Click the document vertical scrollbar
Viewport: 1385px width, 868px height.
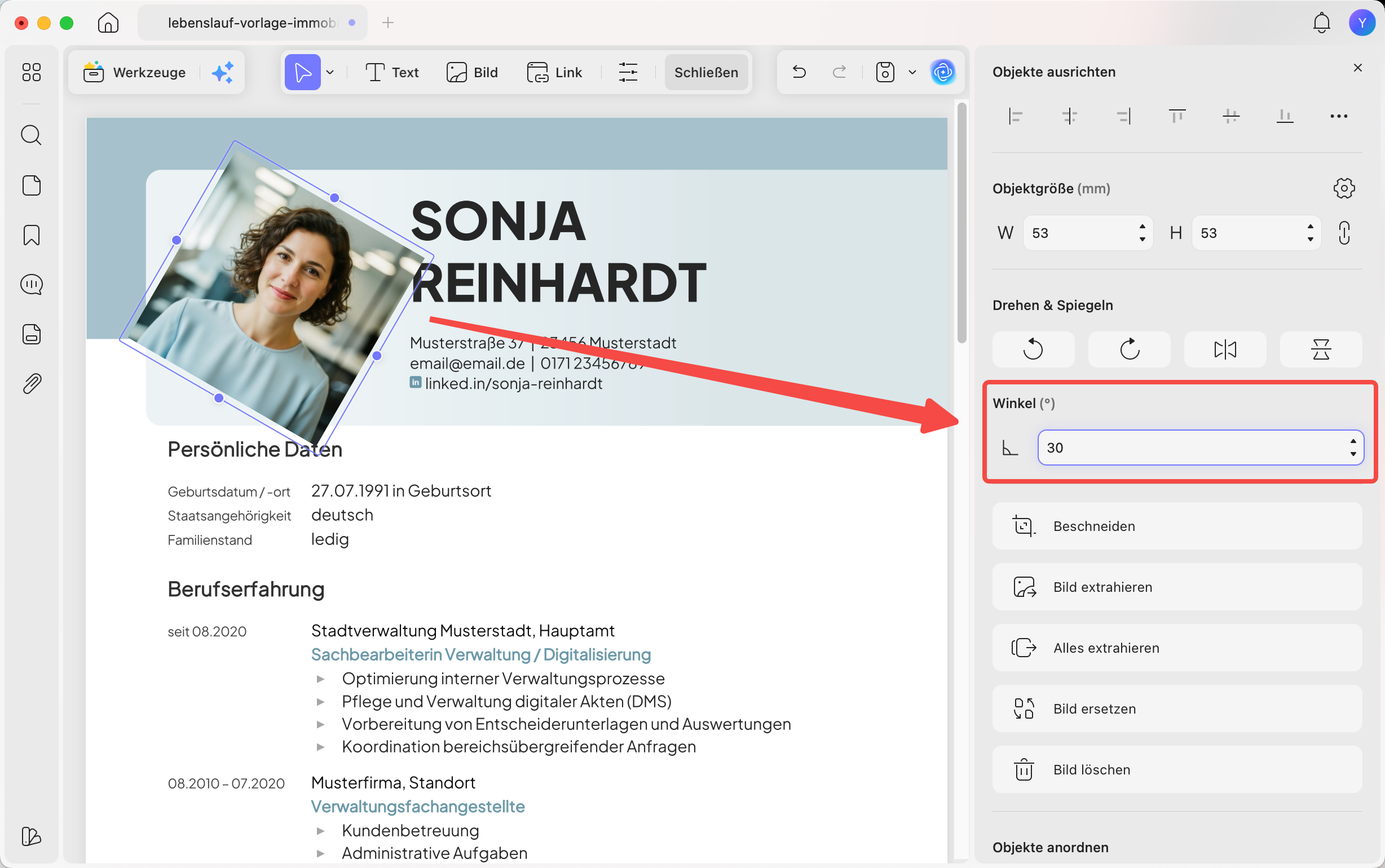(962, 223)
